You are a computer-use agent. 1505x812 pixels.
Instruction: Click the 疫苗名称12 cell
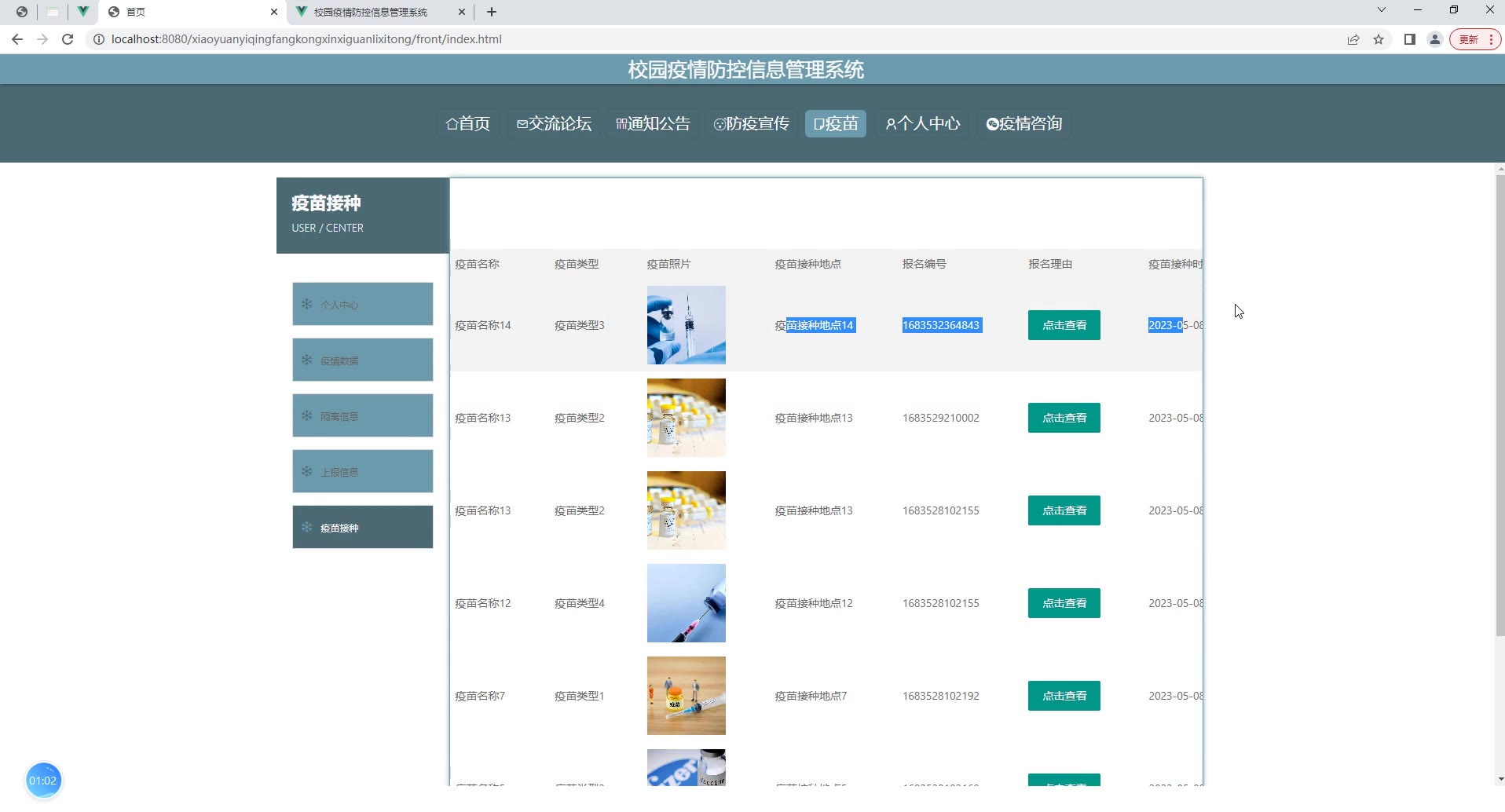coord(483,603)
